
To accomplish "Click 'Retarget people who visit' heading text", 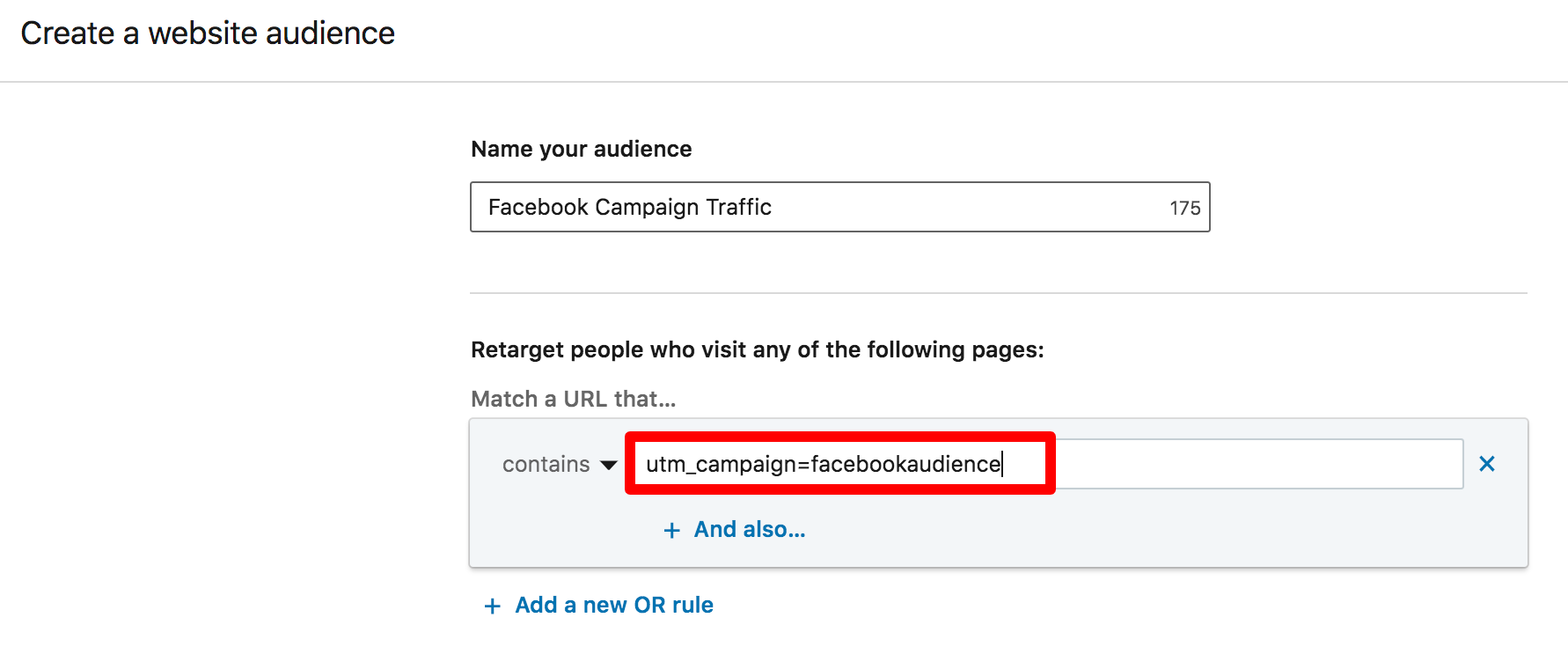I will tap(758, 349).
